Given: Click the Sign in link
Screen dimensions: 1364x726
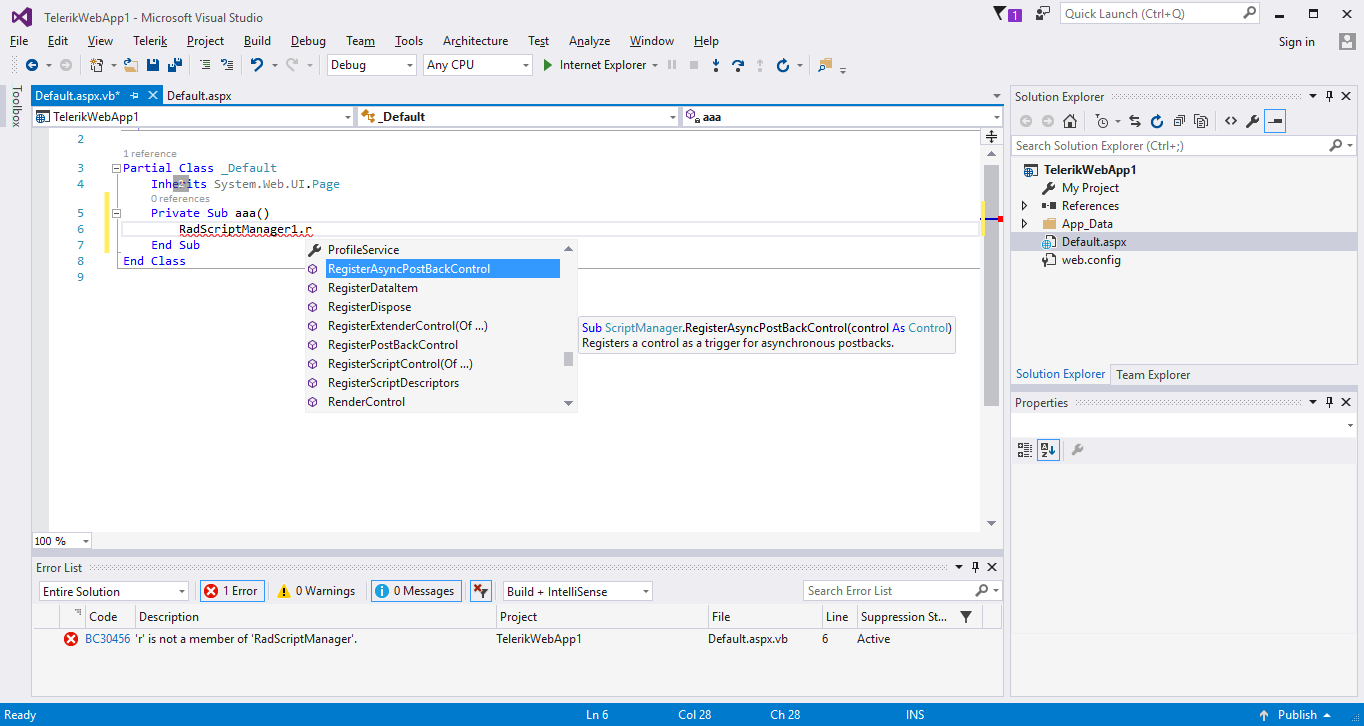Looking at the screenshot, I should pyautogui.click(x=1297, y=42).
